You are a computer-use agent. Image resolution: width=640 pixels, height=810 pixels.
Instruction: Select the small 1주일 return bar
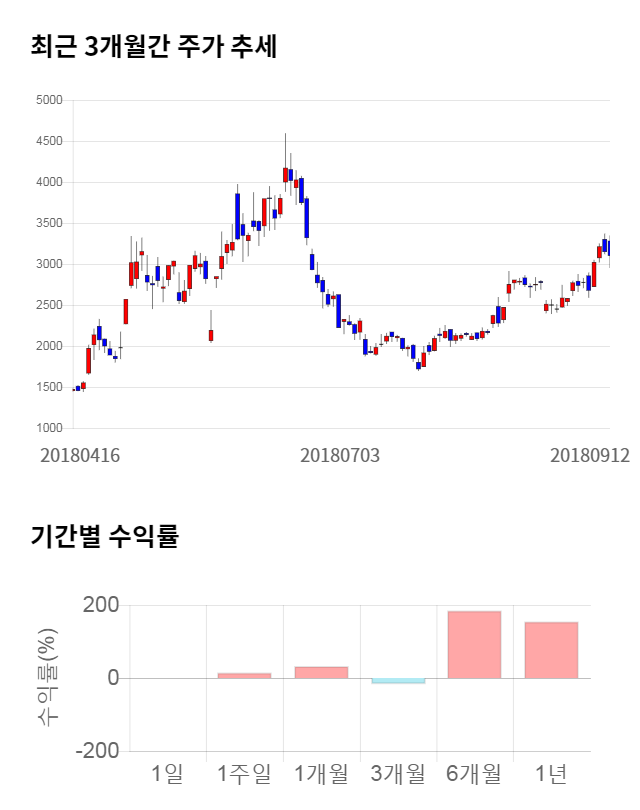click(x=245, y=675)
